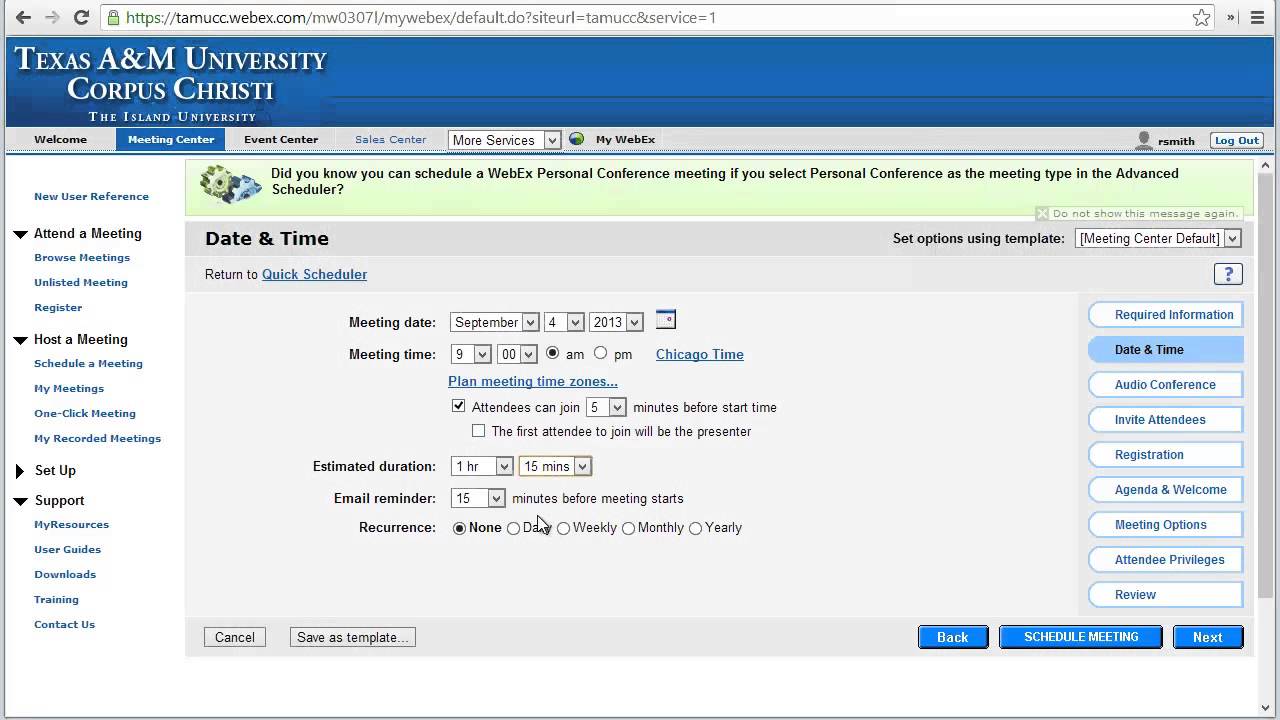Open the meeting year dropdown
The width and height of the screenshot is (1280, 720).
point(616,322)
